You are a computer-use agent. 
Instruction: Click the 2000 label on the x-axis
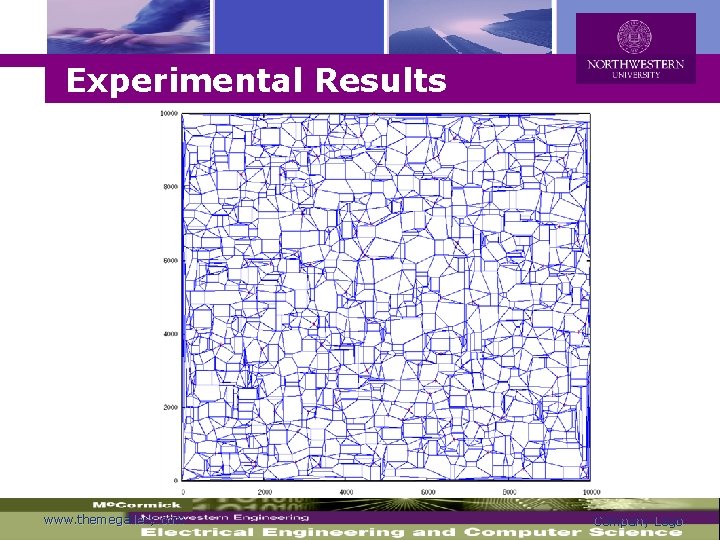click(x=265, y=492)
